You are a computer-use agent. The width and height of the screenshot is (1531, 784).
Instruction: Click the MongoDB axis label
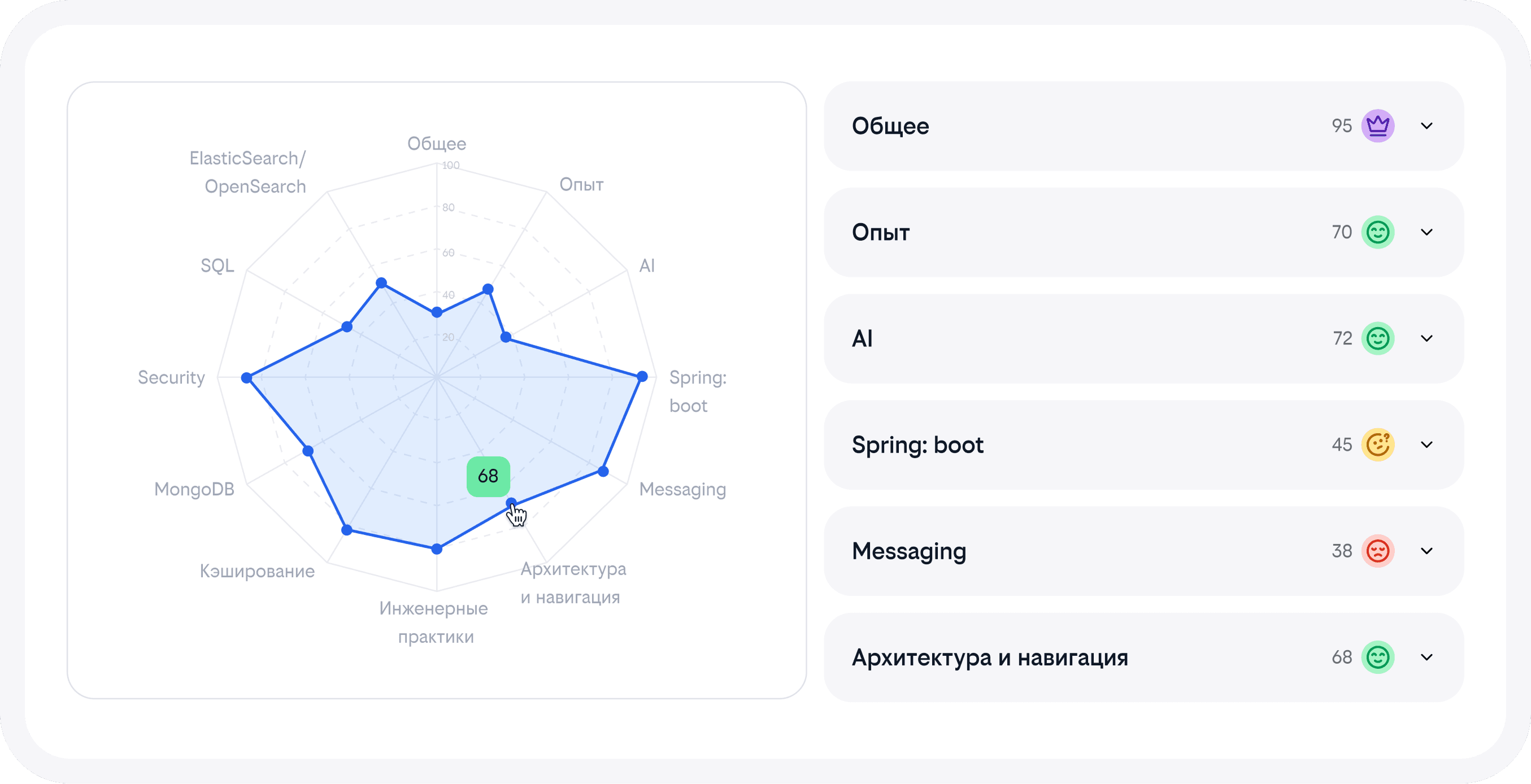point(194,489)
